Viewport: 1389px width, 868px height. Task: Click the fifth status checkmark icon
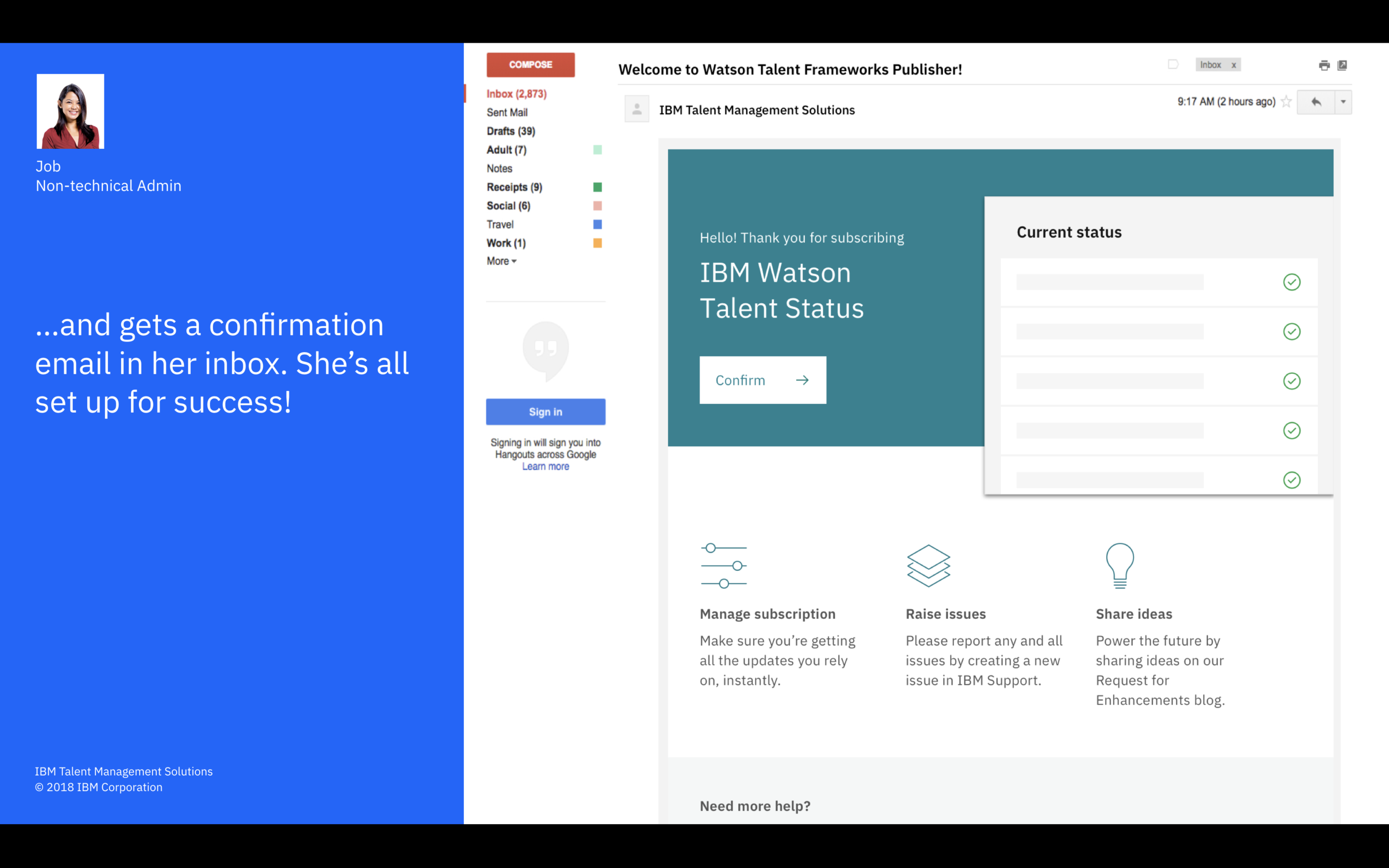[1291, 480]
